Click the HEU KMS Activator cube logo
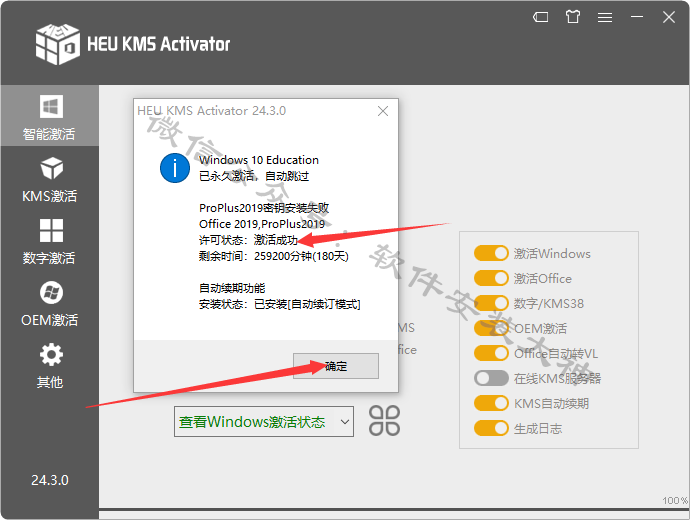Image resolution: width=690 pixels, height=520 pixels. pos(58,44)
